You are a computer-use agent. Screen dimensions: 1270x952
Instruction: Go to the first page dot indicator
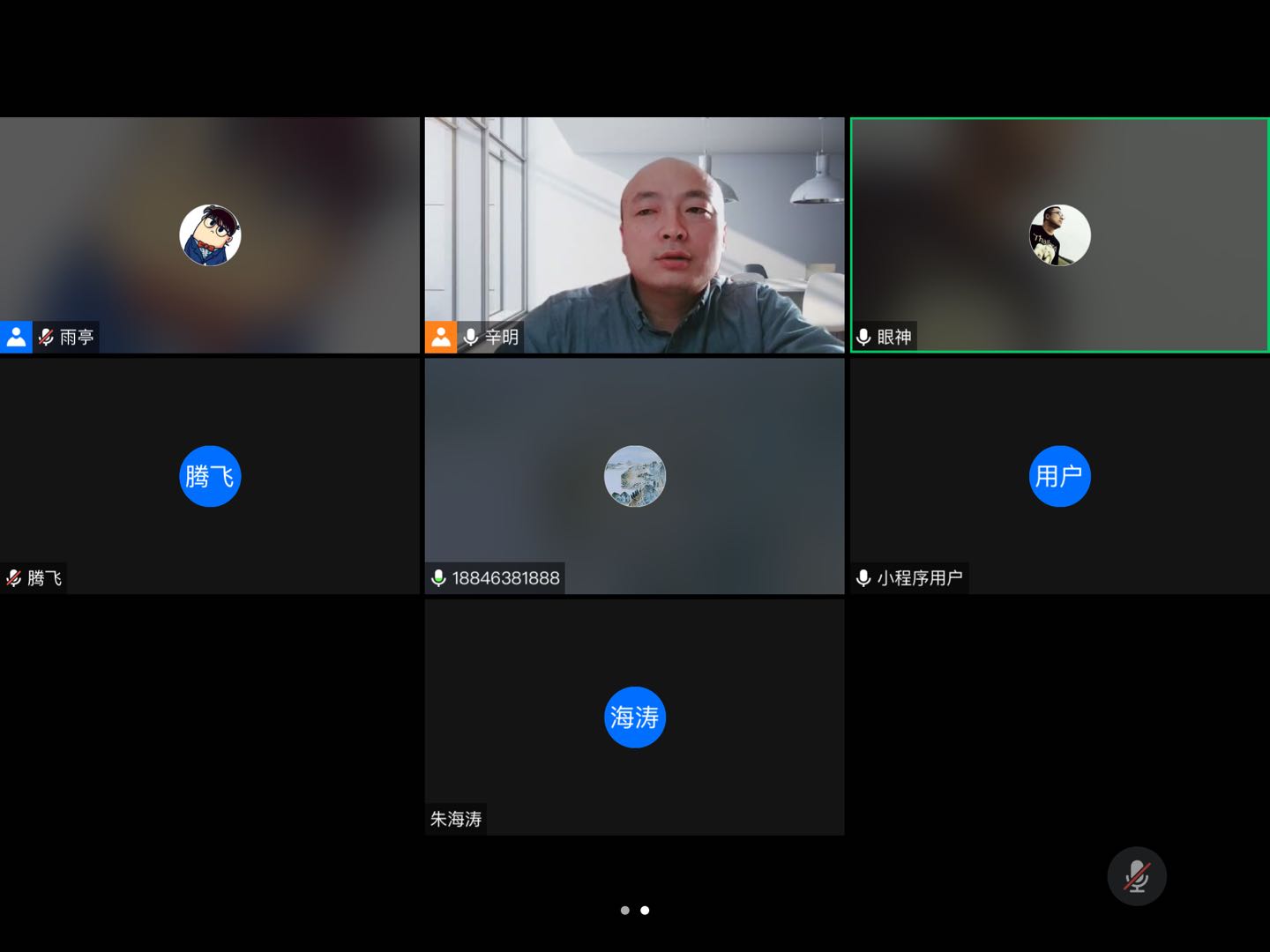[625, 911]
